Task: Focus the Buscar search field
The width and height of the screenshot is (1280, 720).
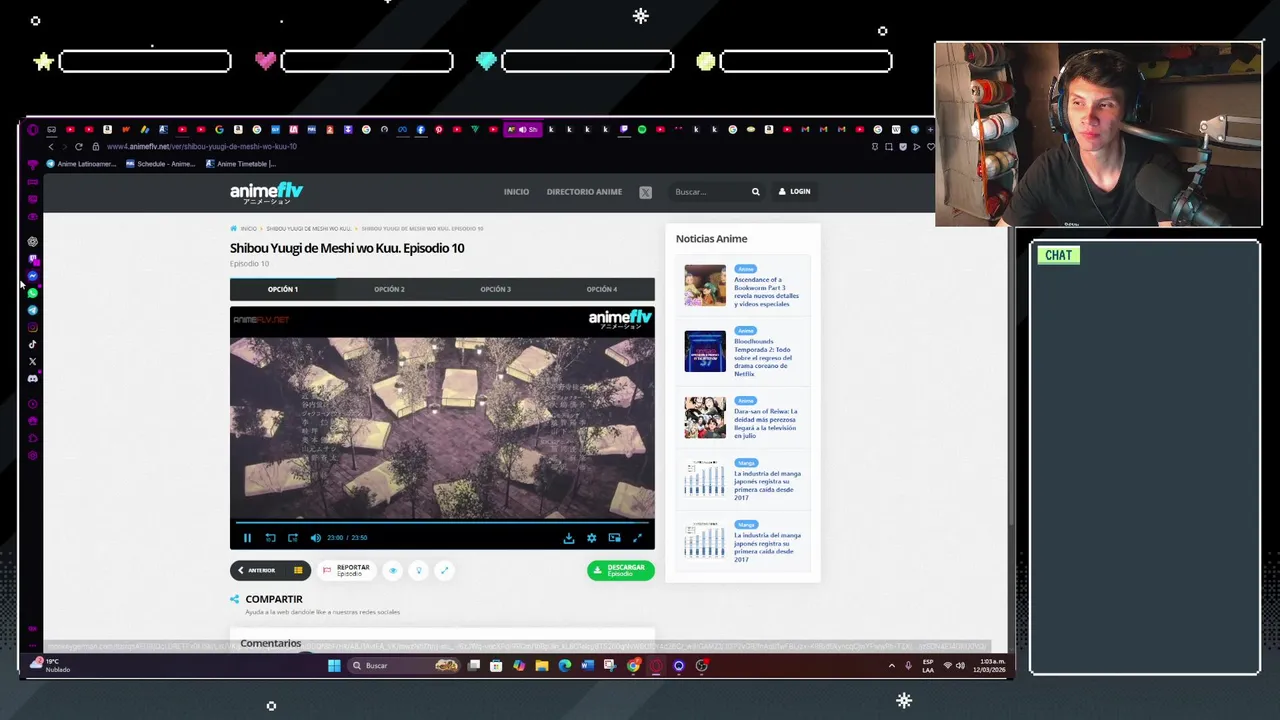Action: click(x=708, y=192)
